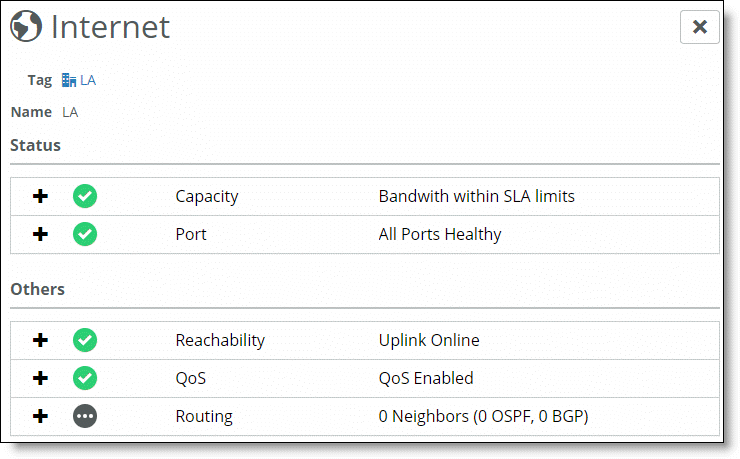Click the green Capacity status check icon
Viewport: 740px width, 459px height.
pyautogui.click(x=85, y=196)
